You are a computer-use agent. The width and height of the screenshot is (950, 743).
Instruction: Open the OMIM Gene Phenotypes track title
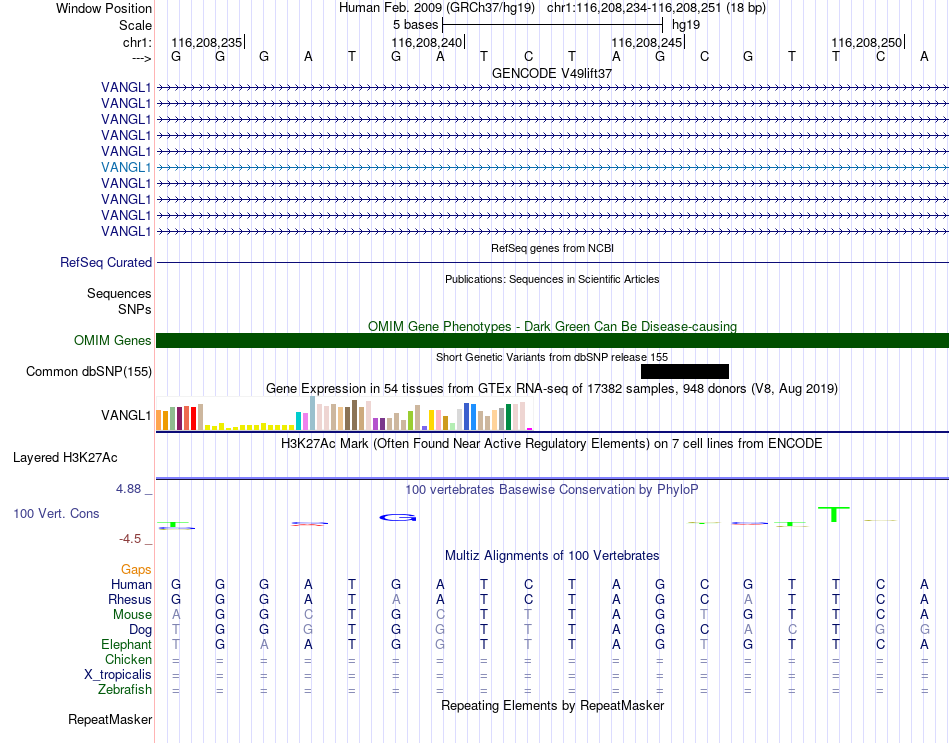tap(552, 327)
